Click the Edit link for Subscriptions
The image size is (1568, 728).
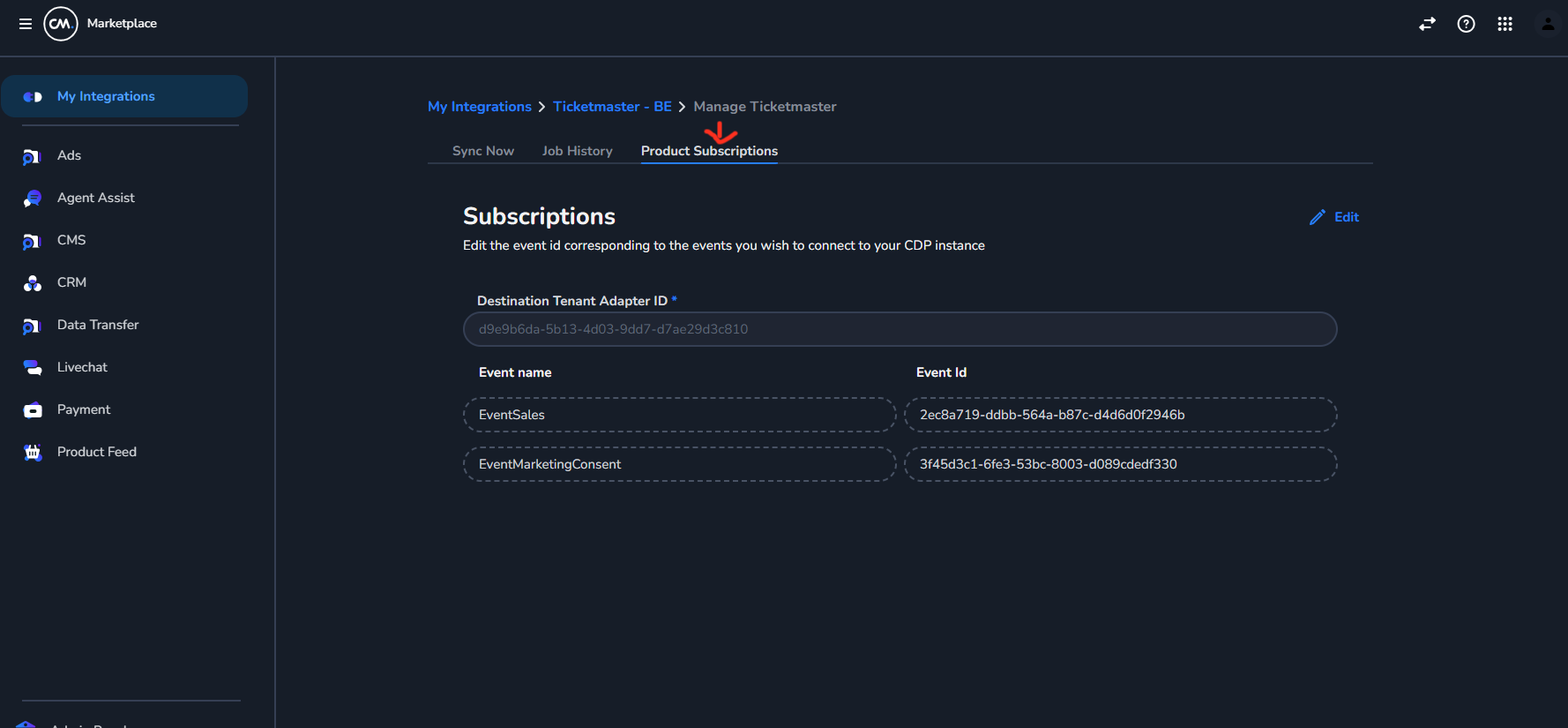(1347, 217)
